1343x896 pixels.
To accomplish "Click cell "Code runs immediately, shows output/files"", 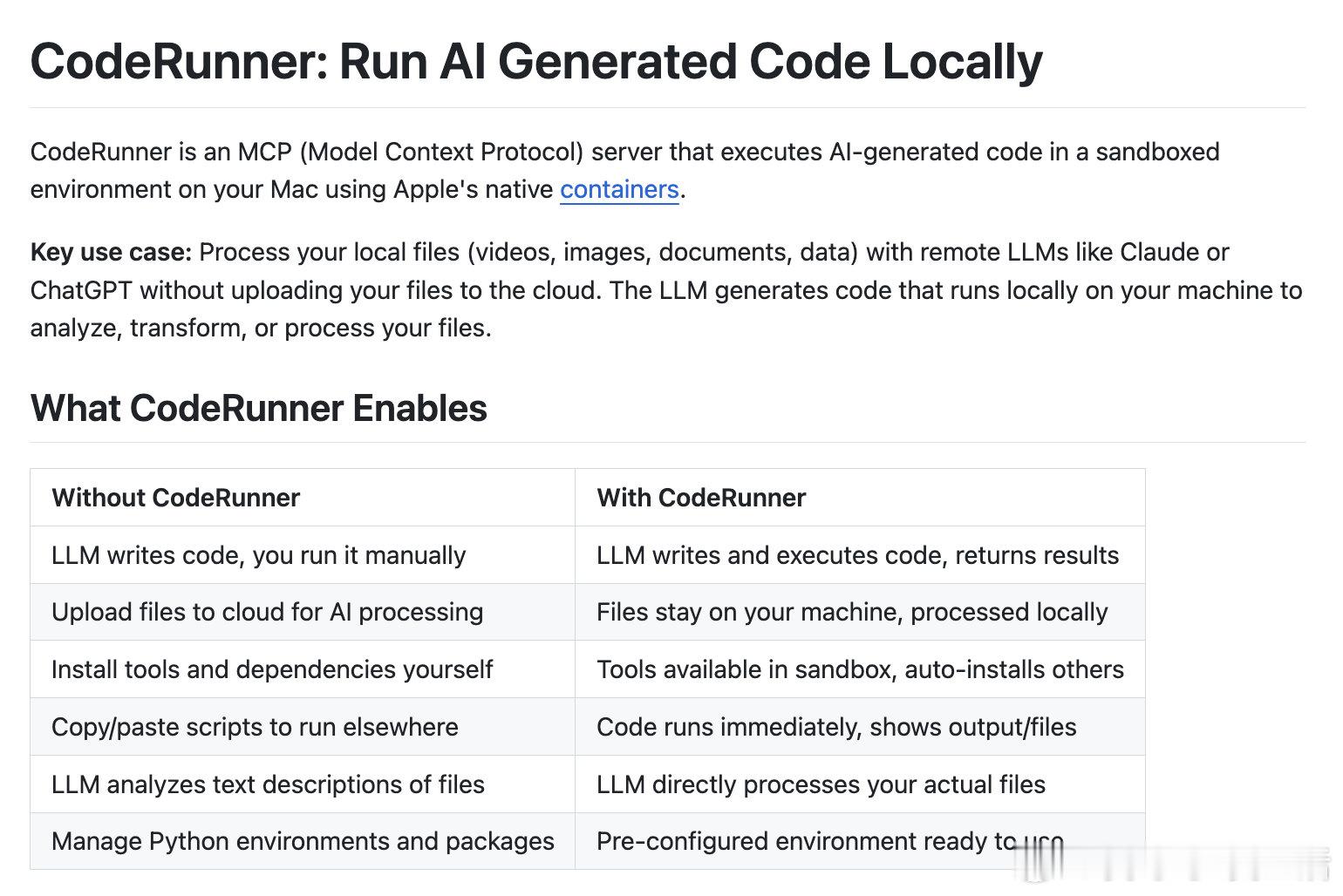I will click(x=860, y=727).
